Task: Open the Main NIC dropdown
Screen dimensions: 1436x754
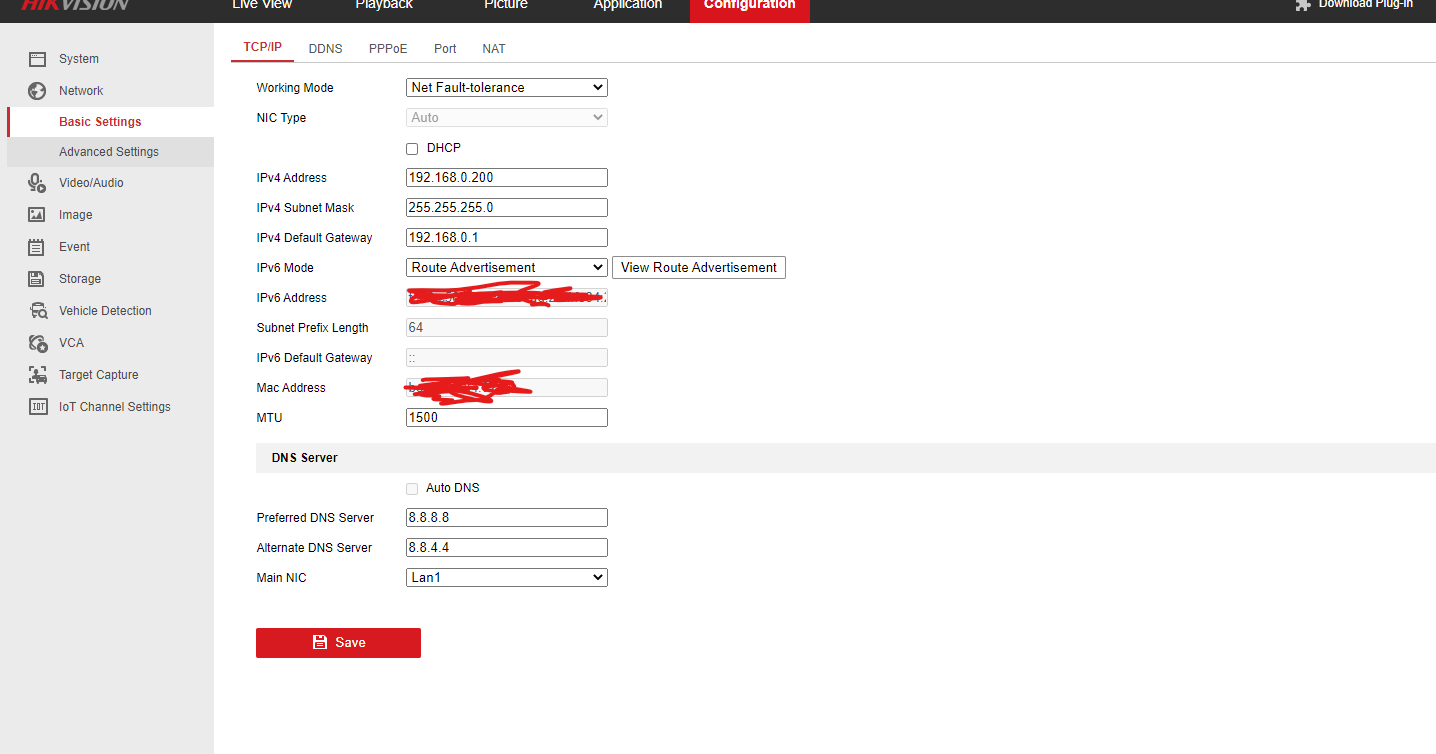Action: pyautogui.click(x=505, y=577)
